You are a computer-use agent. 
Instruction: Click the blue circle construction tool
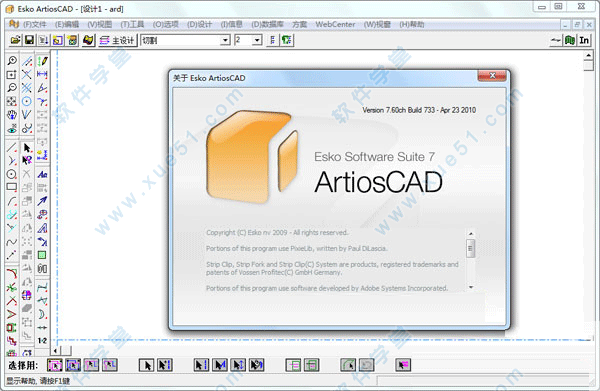[26, 101]
